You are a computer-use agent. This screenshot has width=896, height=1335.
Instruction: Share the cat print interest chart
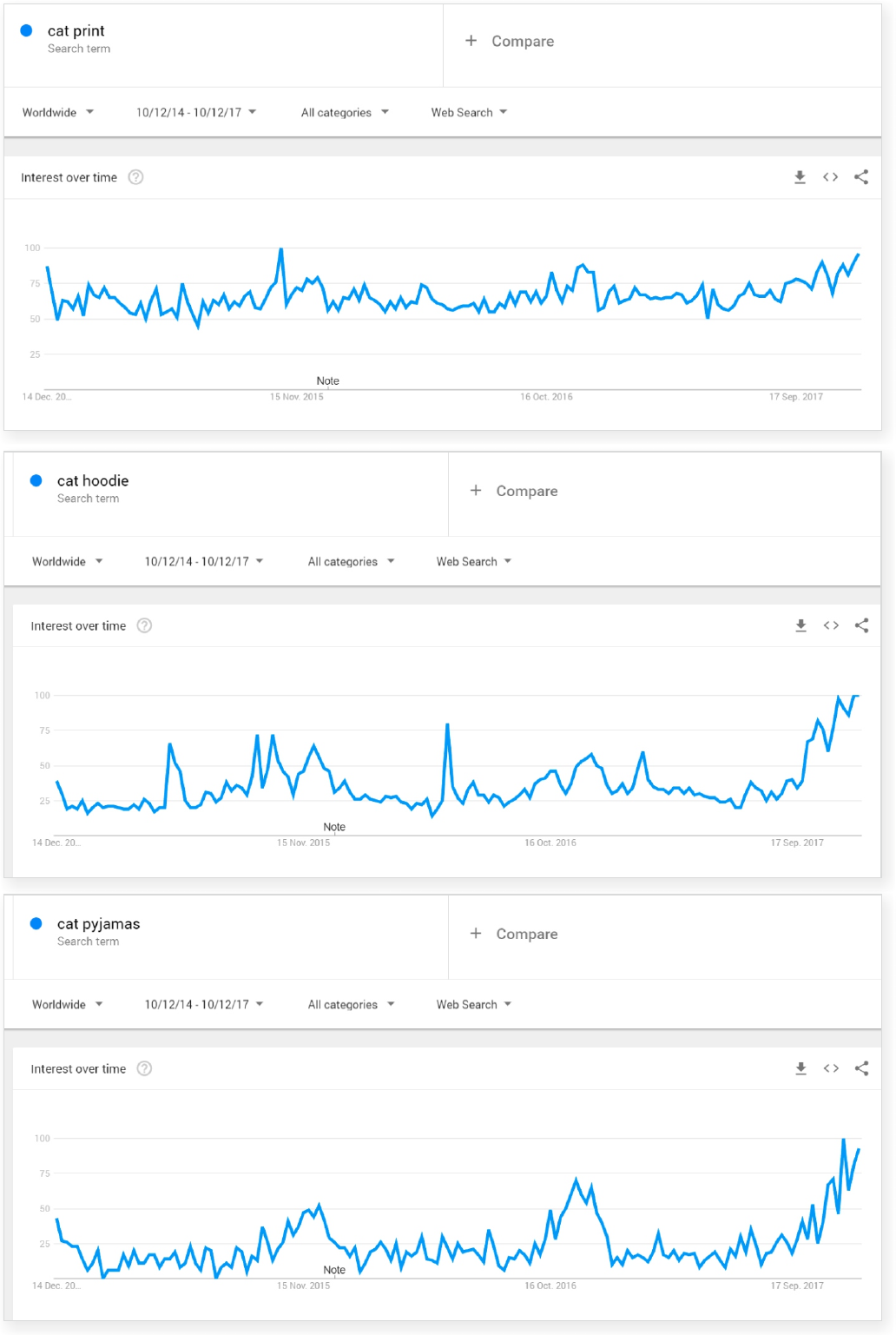(x=861, y=177)
